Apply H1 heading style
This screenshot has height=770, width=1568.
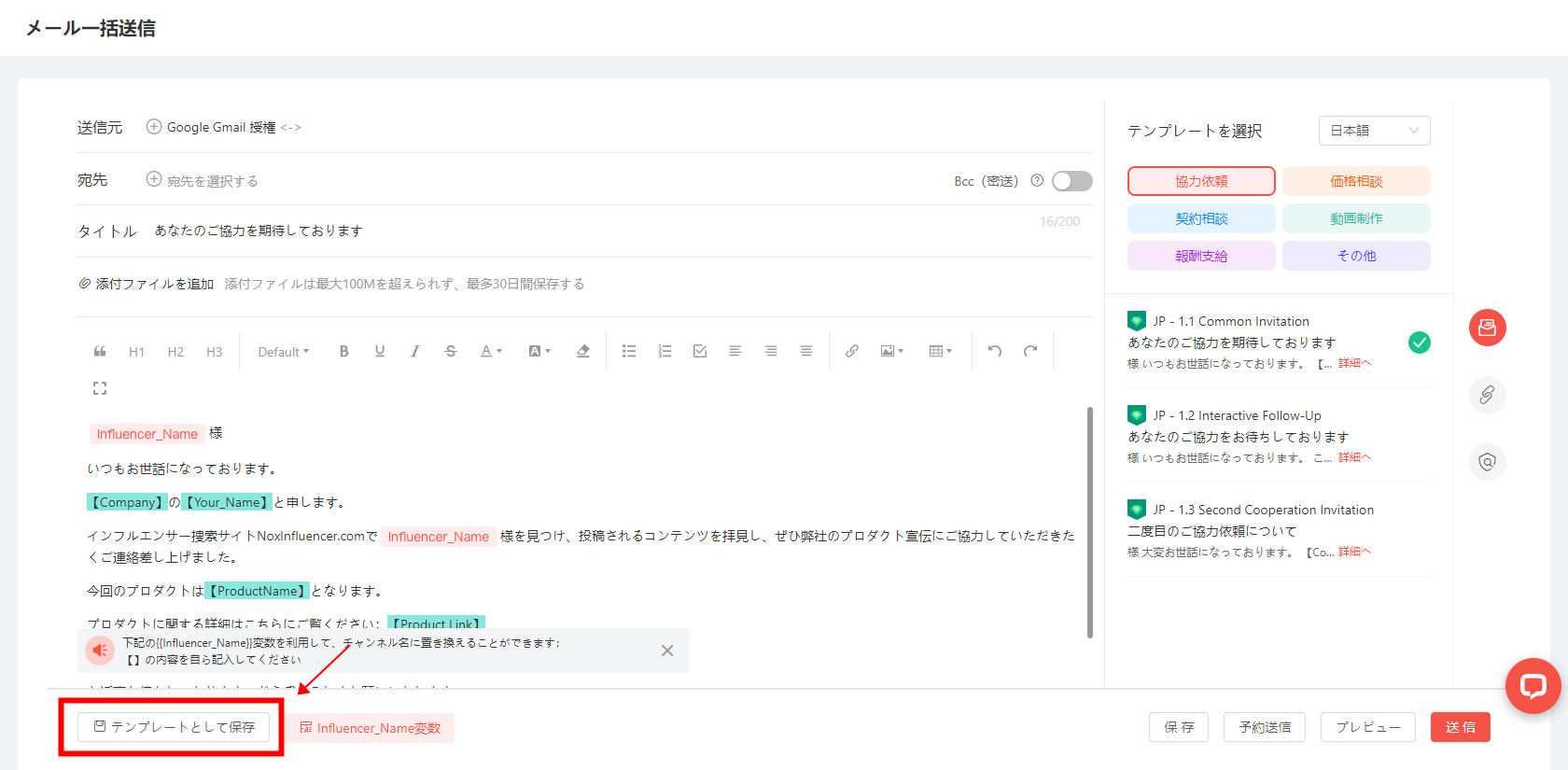136,352
